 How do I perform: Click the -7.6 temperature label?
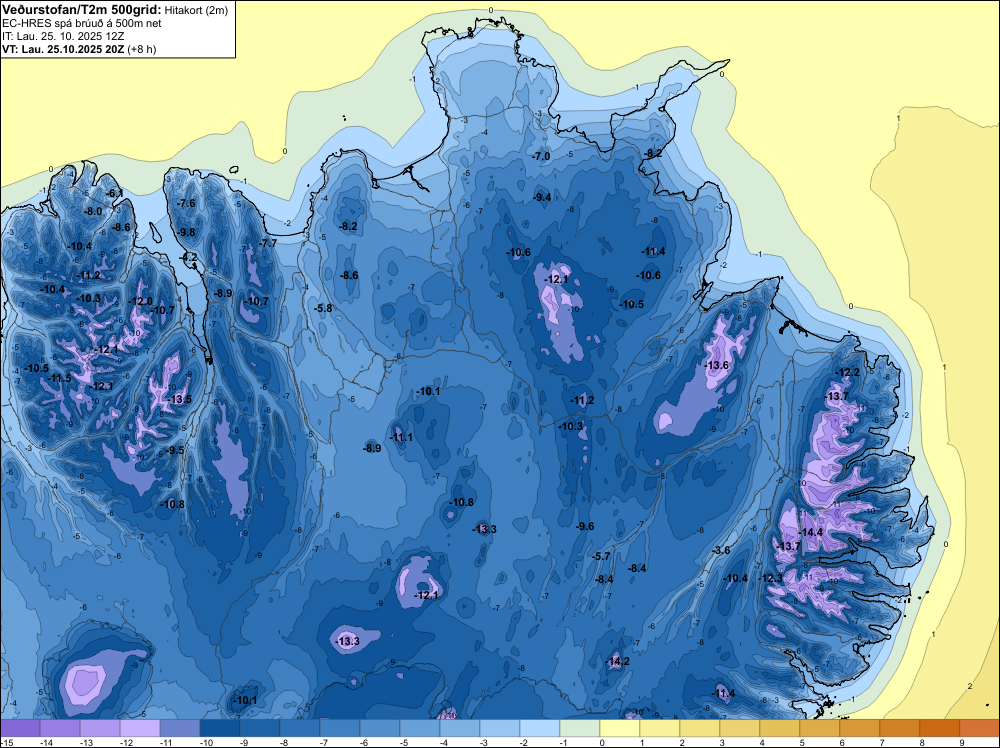point(186,203)
